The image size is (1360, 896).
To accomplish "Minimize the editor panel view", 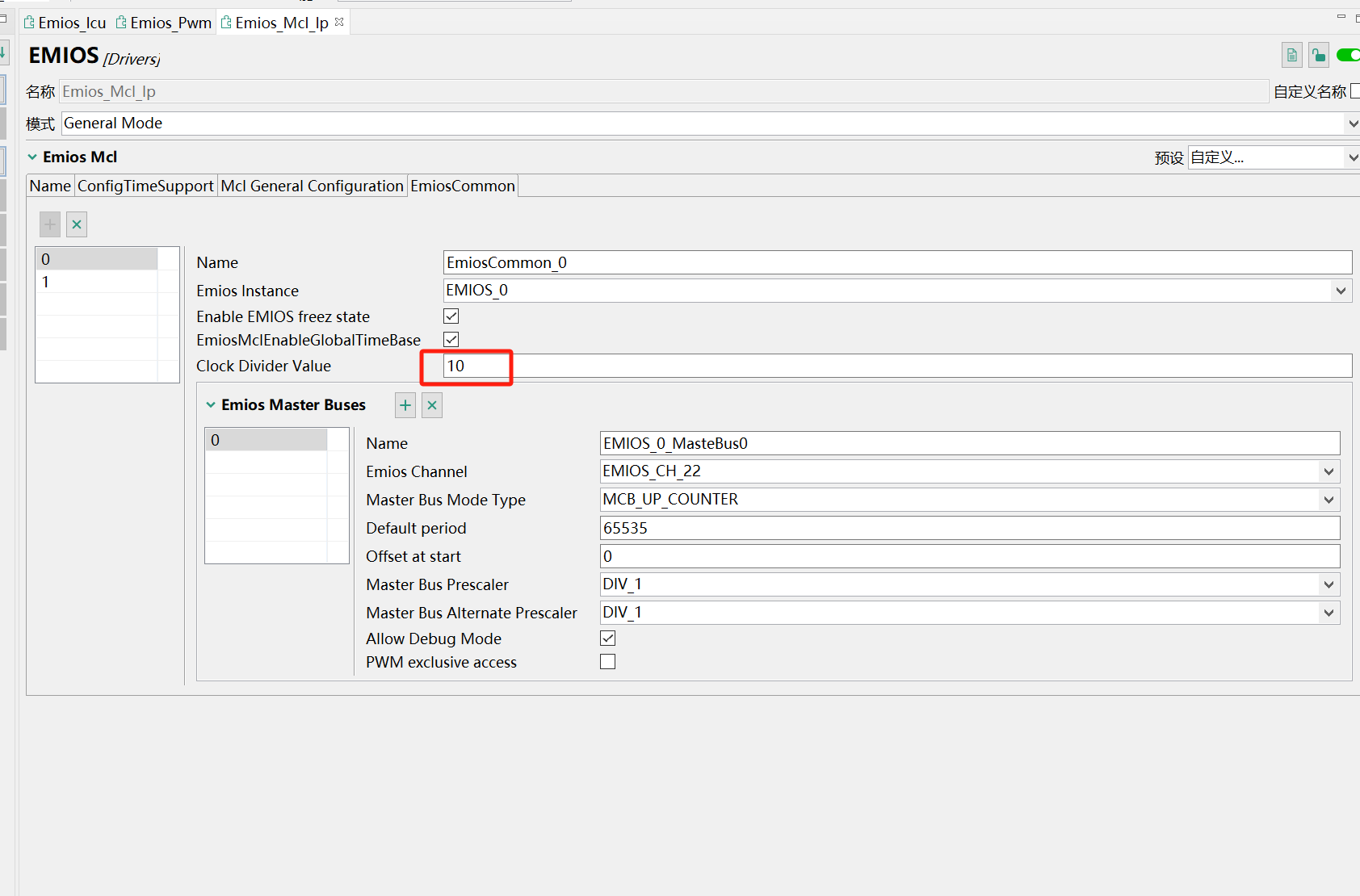I will (x=1341, y=16).
